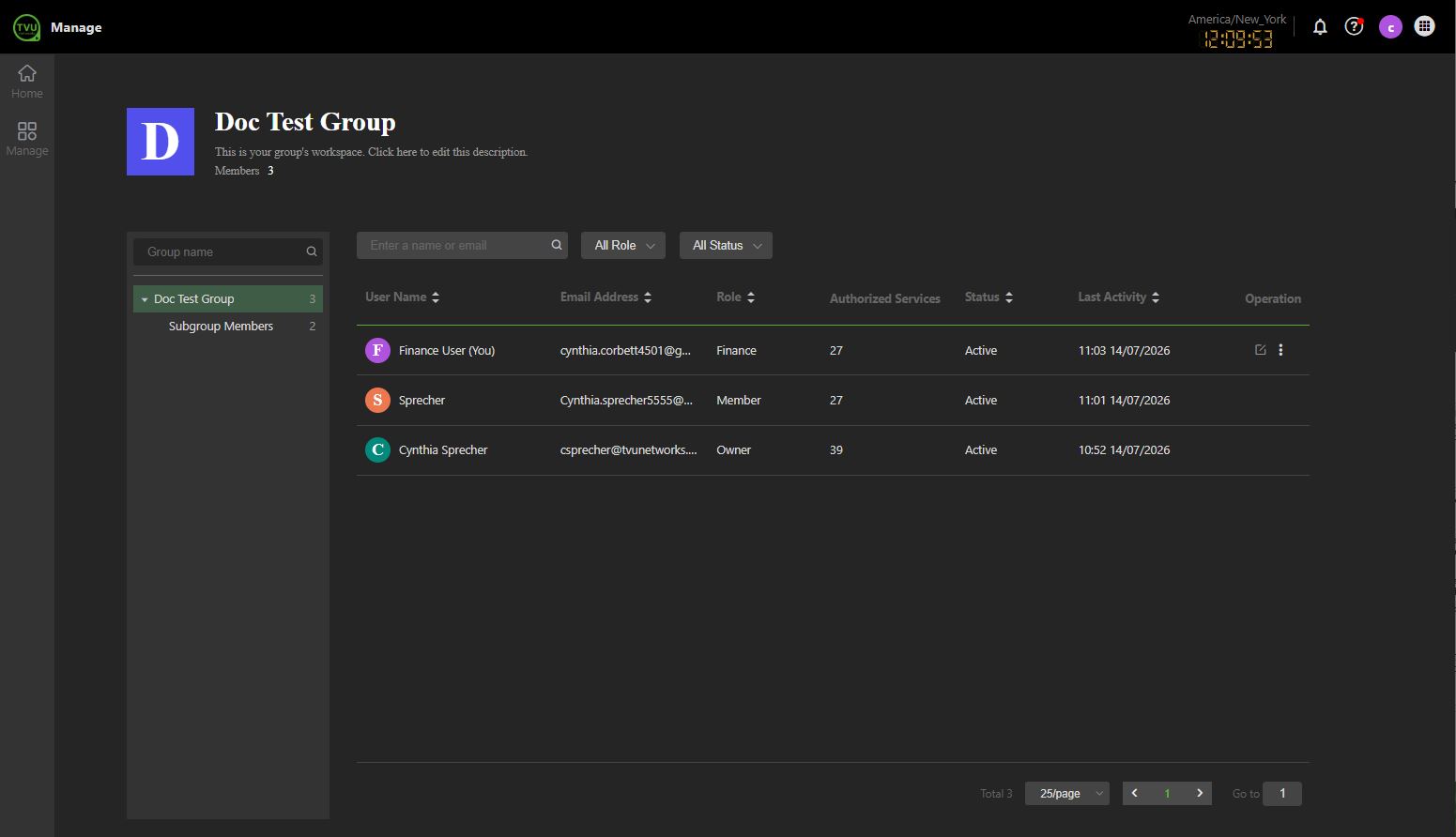Select Doc Test Group in group tree
Screen dimensions: 1456x837
(x=228, y=298)
